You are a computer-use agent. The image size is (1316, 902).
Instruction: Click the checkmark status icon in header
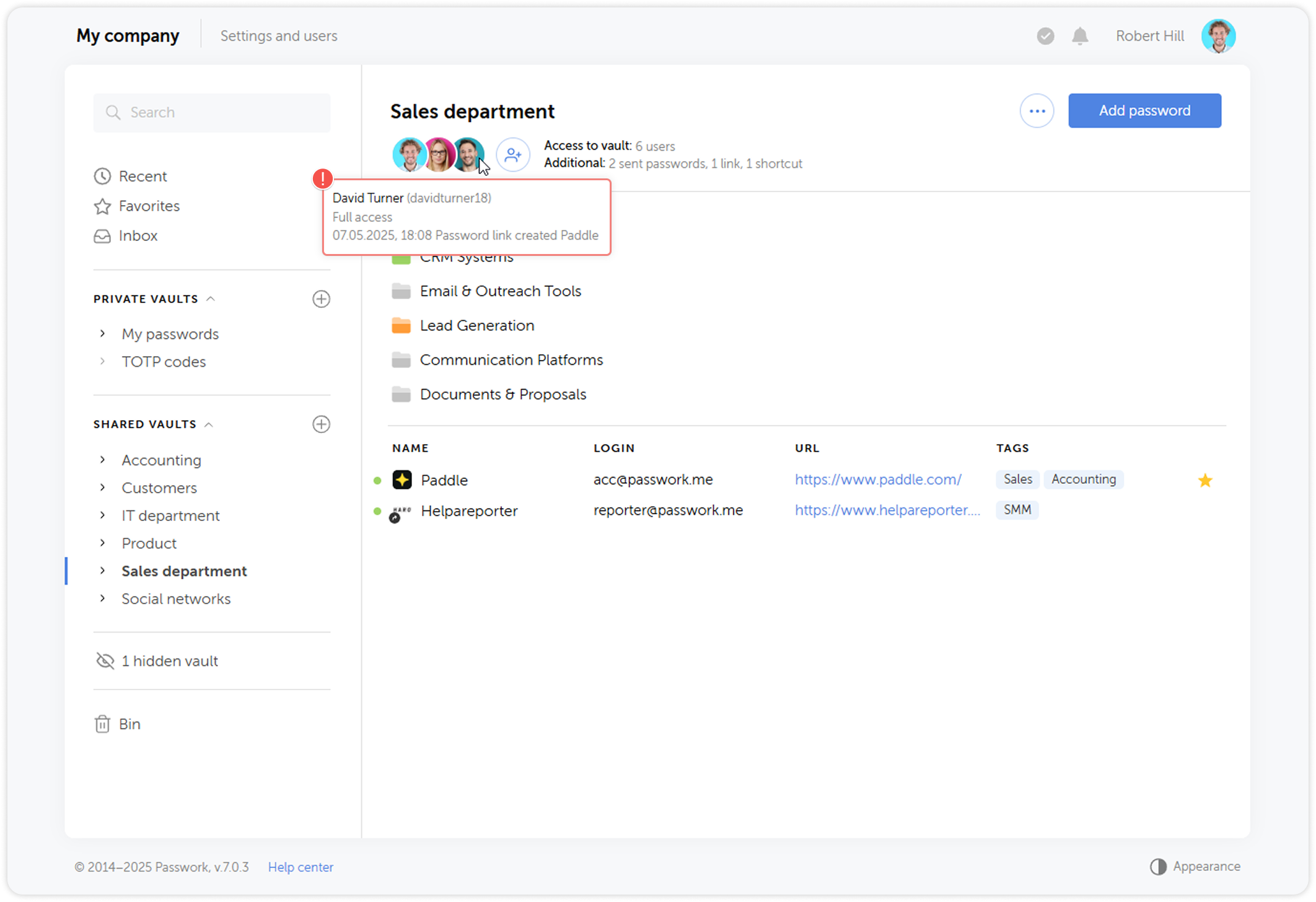click(1045, 36)
